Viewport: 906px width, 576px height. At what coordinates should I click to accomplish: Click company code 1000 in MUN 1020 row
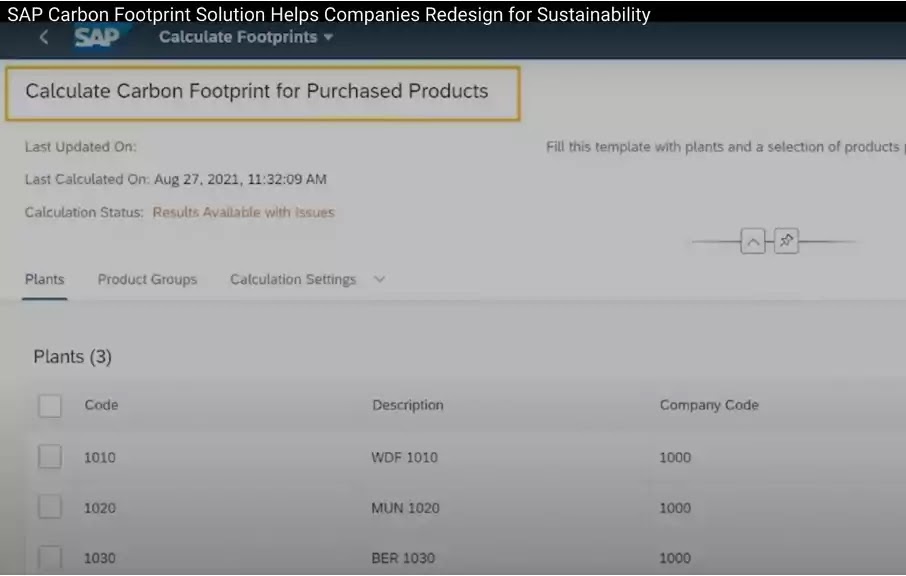tap(675, 508)
